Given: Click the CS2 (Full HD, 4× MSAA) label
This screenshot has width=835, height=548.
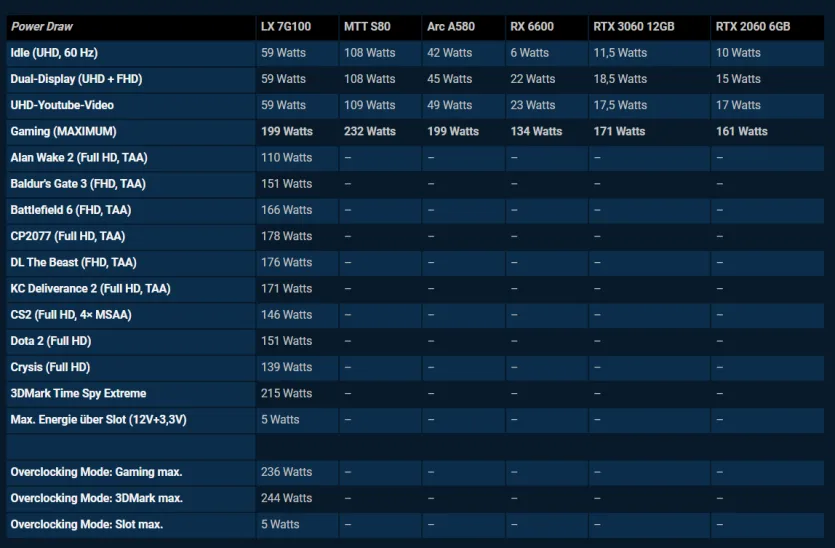Looking at the screenshot, I should [x=71, y=315].
